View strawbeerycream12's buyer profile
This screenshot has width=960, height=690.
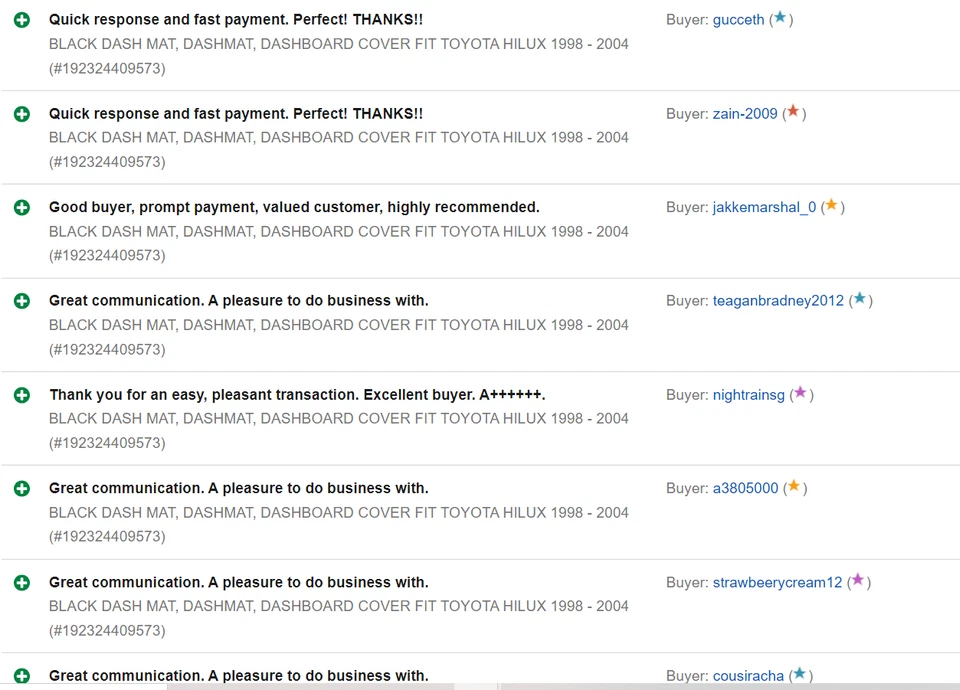click(x=777, y=582)
